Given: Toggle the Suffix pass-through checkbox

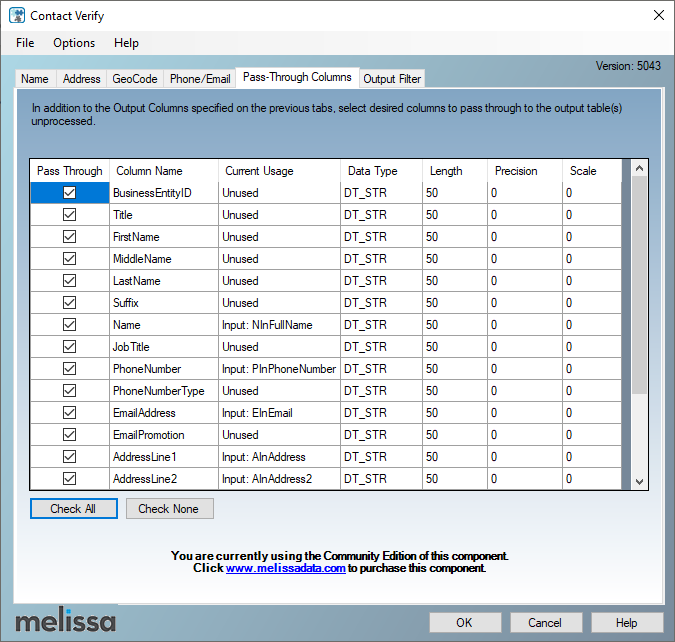Looking at the screenshot, I should 69,302.
